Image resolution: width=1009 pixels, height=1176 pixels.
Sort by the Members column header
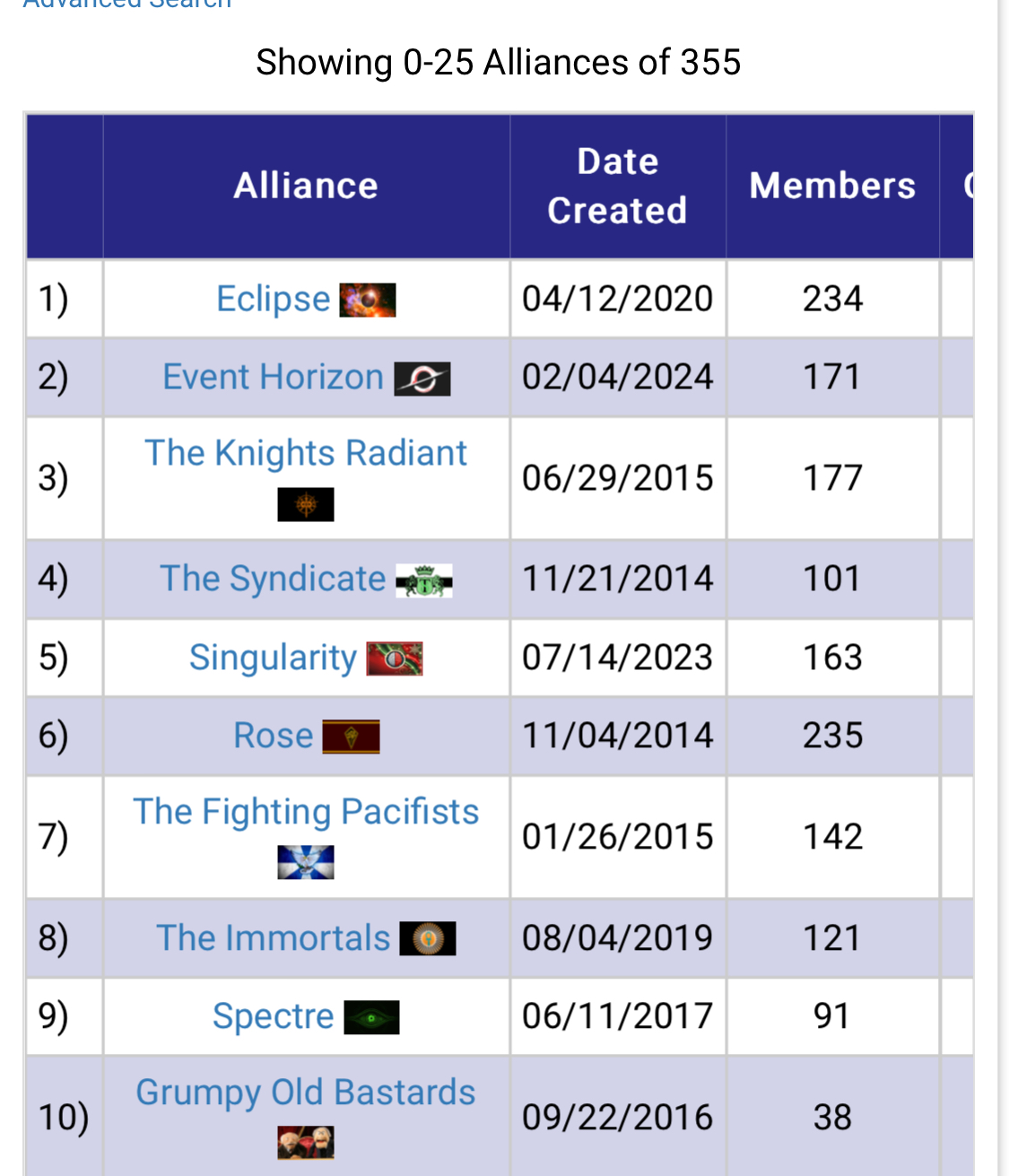[x=832, y=186]
